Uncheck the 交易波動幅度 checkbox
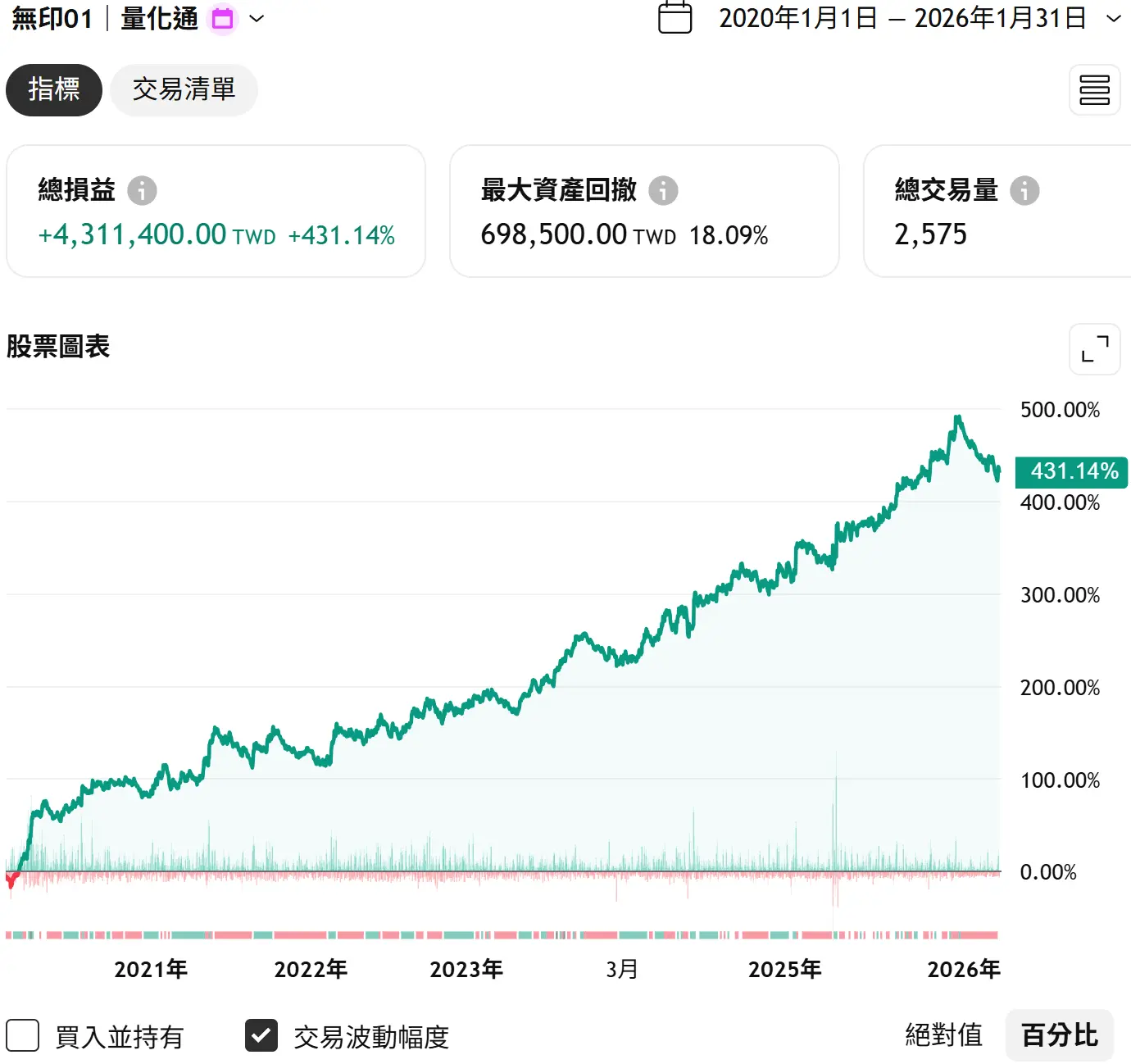Image resolution: width=1131 pixels, height=1064 pixels. tap(261, 1035)
